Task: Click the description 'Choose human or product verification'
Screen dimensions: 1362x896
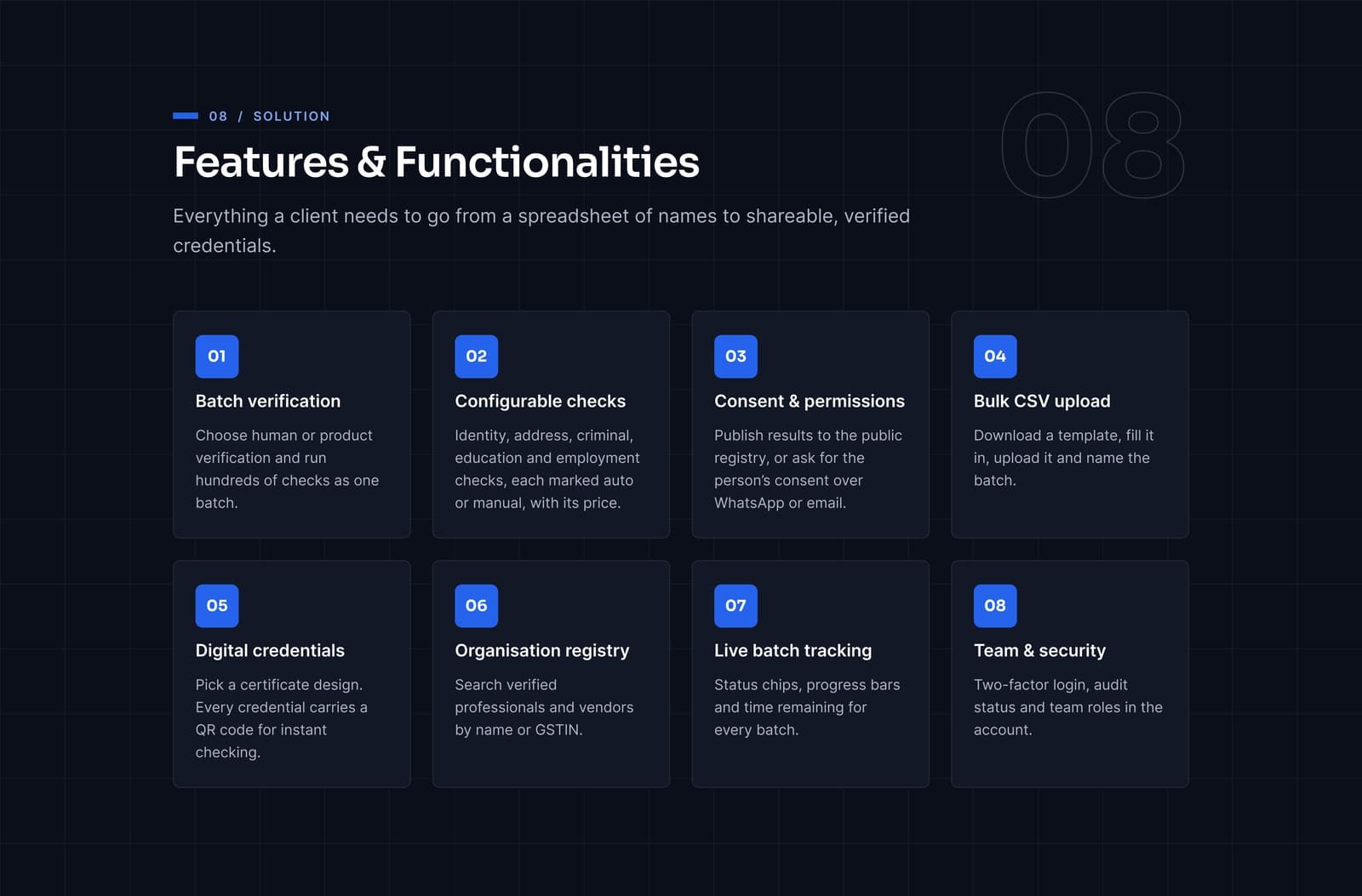Action: point(287,469)
